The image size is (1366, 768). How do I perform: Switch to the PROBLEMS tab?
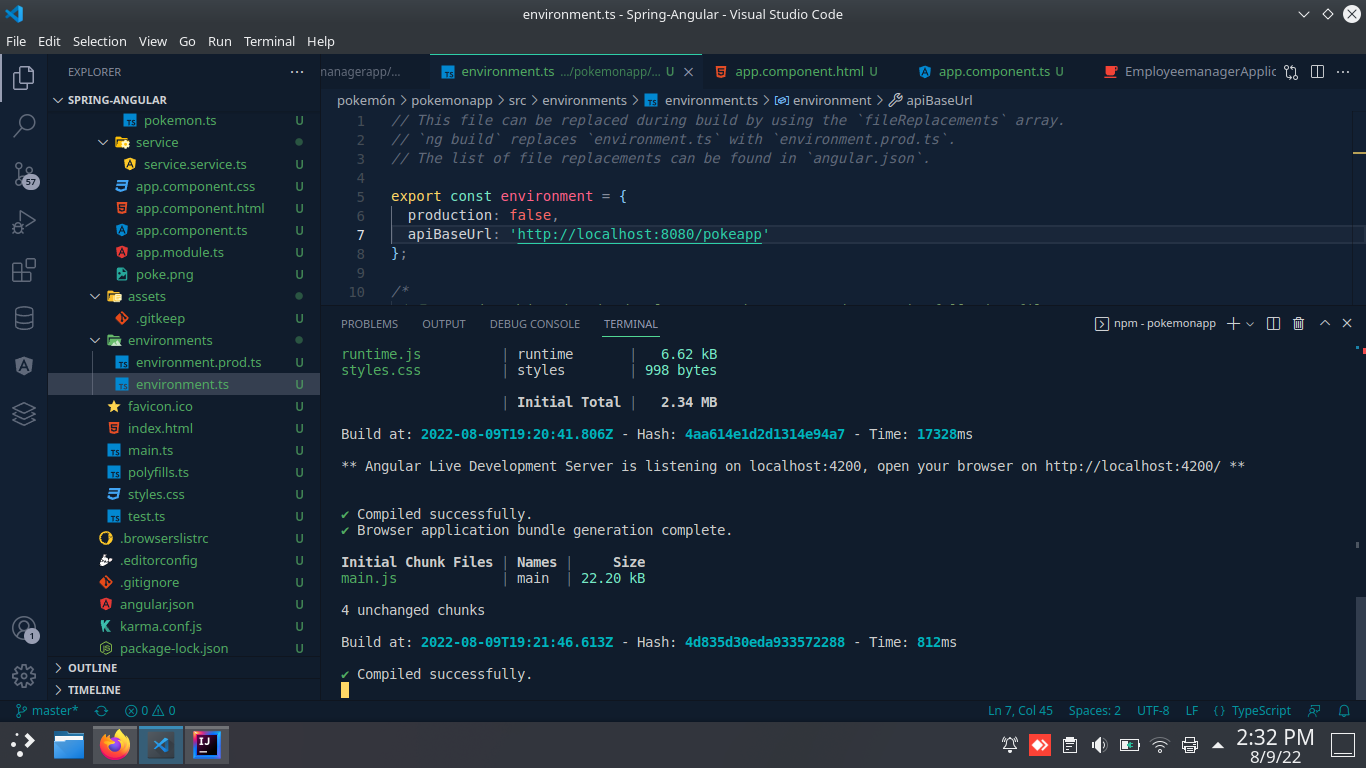tap(369, 323)
